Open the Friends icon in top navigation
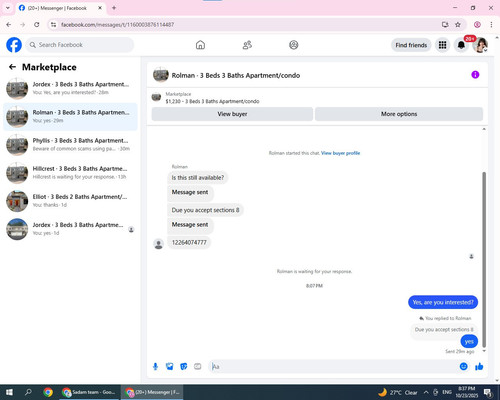This screenshot has width=500, height=400. pyautogui.click(x=247, y=45)
